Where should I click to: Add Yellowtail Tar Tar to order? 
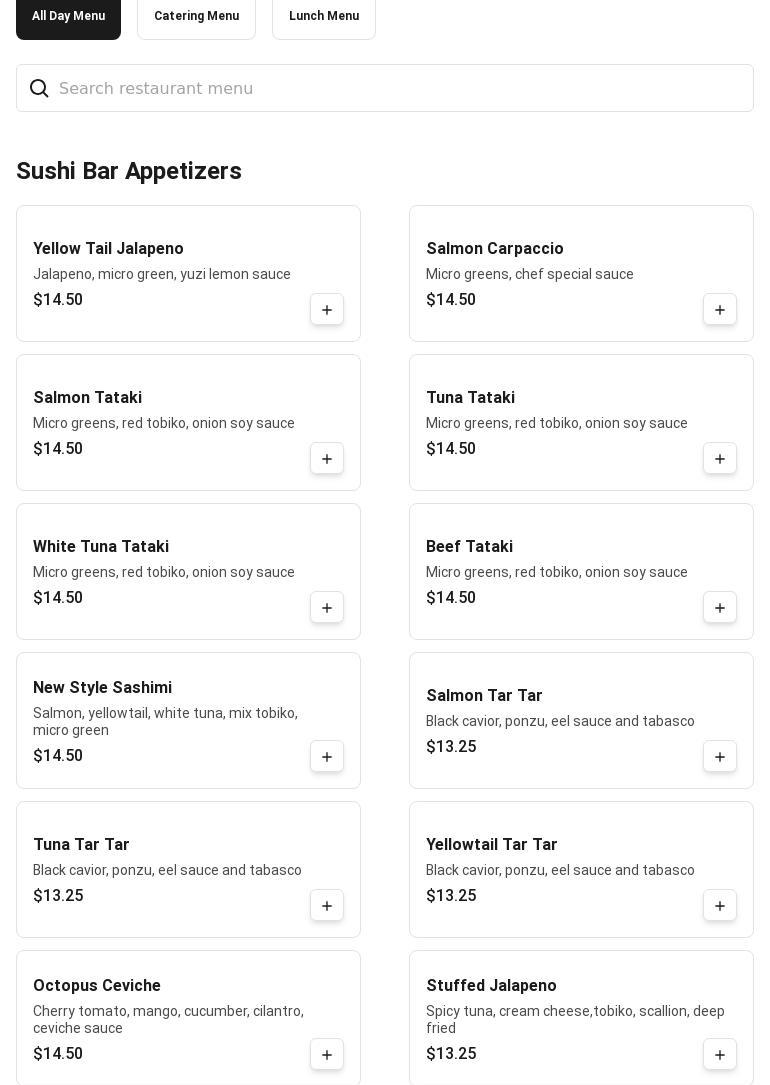[x=720, y=906]
